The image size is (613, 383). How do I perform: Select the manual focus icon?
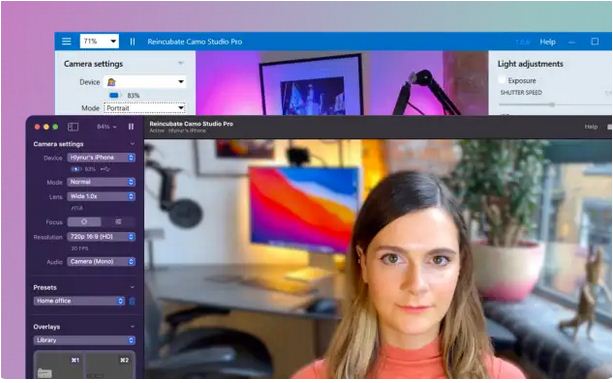pyautogui.click(x=118, y=222)
